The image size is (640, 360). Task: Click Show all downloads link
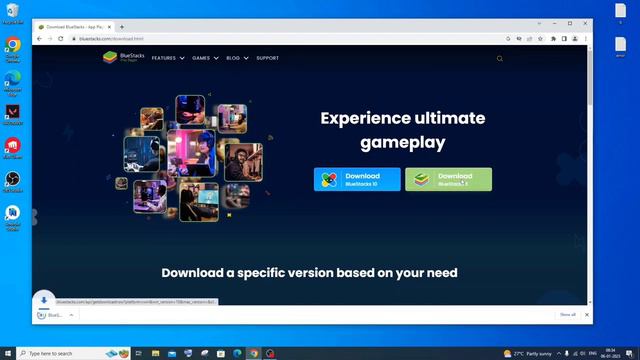point(567,315)
